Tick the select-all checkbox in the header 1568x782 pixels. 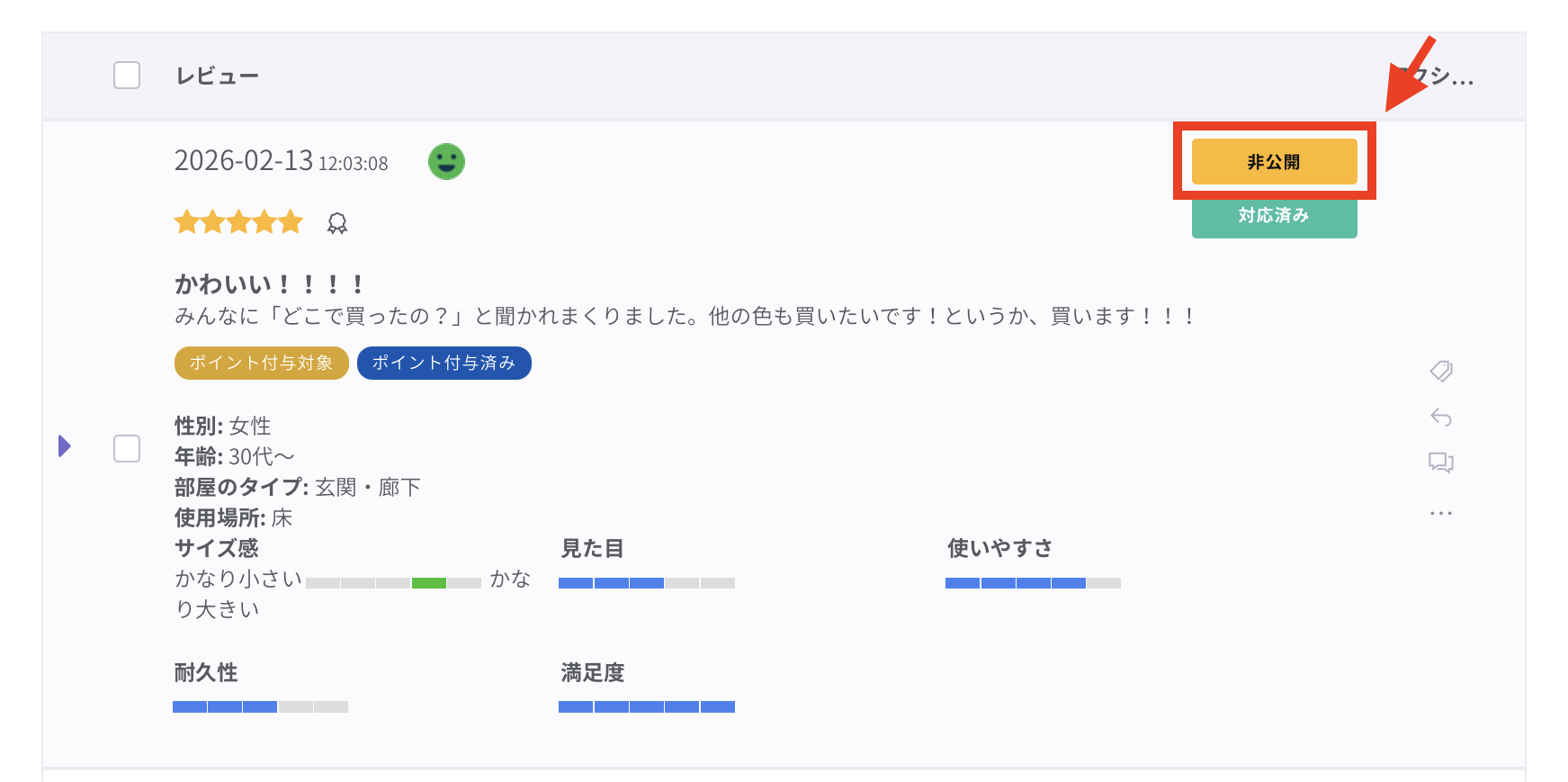(127, 76)
